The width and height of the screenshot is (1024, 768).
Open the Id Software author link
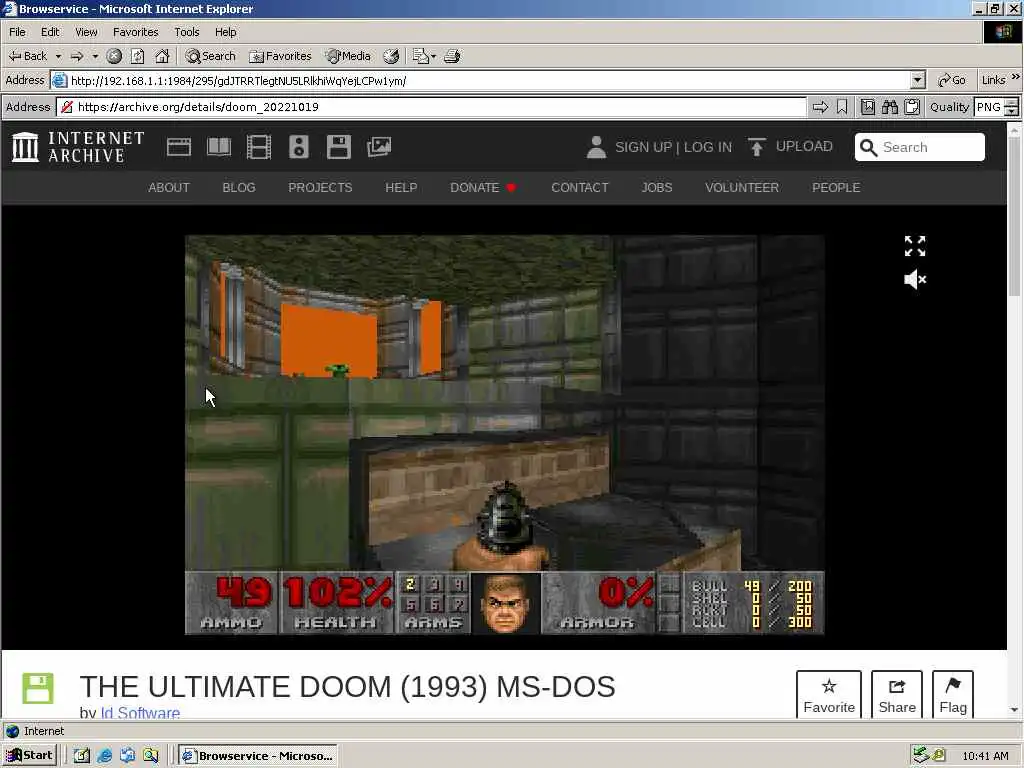pos(140,712)
